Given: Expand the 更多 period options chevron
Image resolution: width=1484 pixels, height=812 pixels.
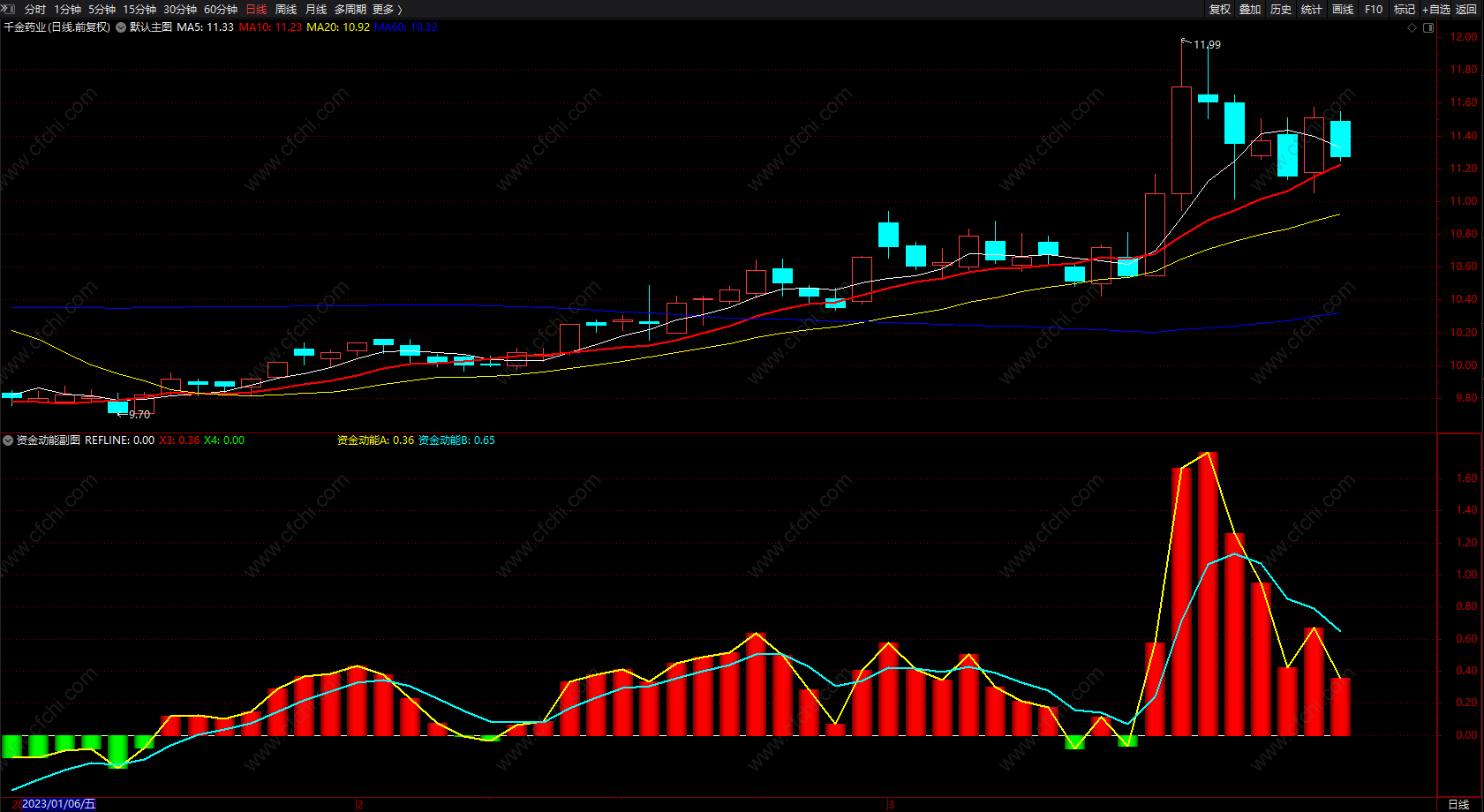Looking at the screenshot, I should coord(400,10).
